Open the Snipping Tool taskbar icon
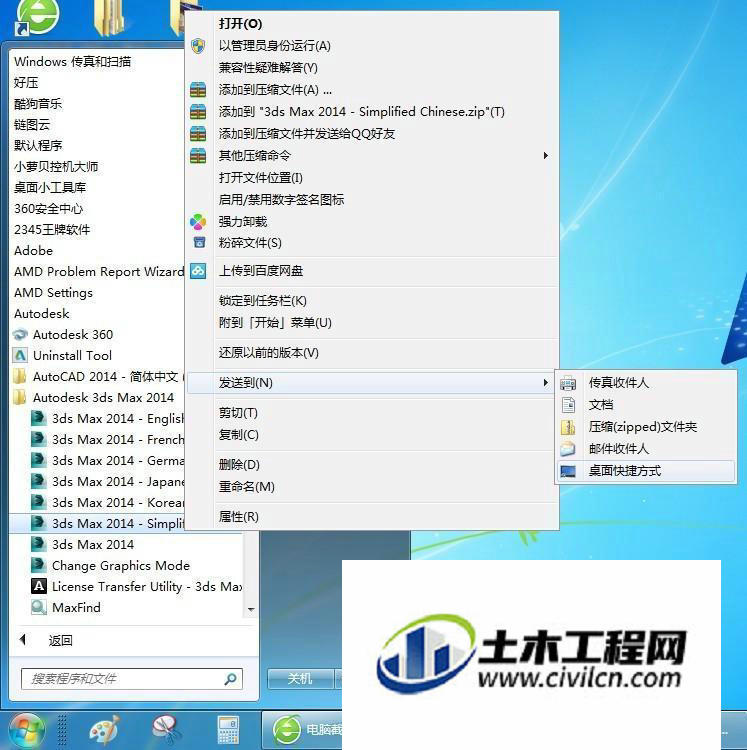Screen dimensions: 747x750 [x=167, y=730]
